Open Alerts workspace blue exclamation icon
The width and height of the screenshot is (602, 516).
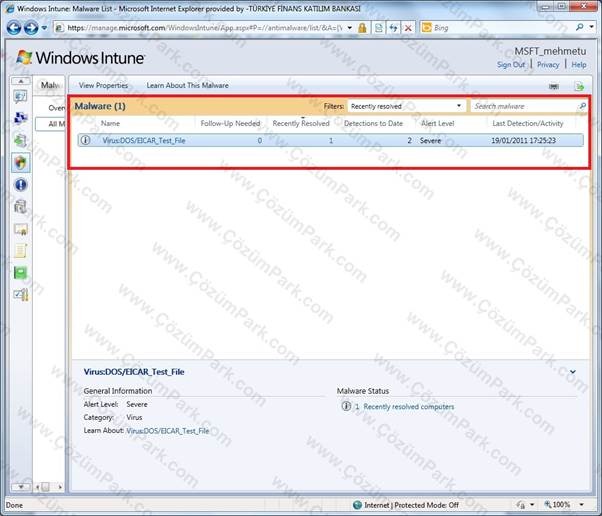pyautogui.click(x=20, y=185)
